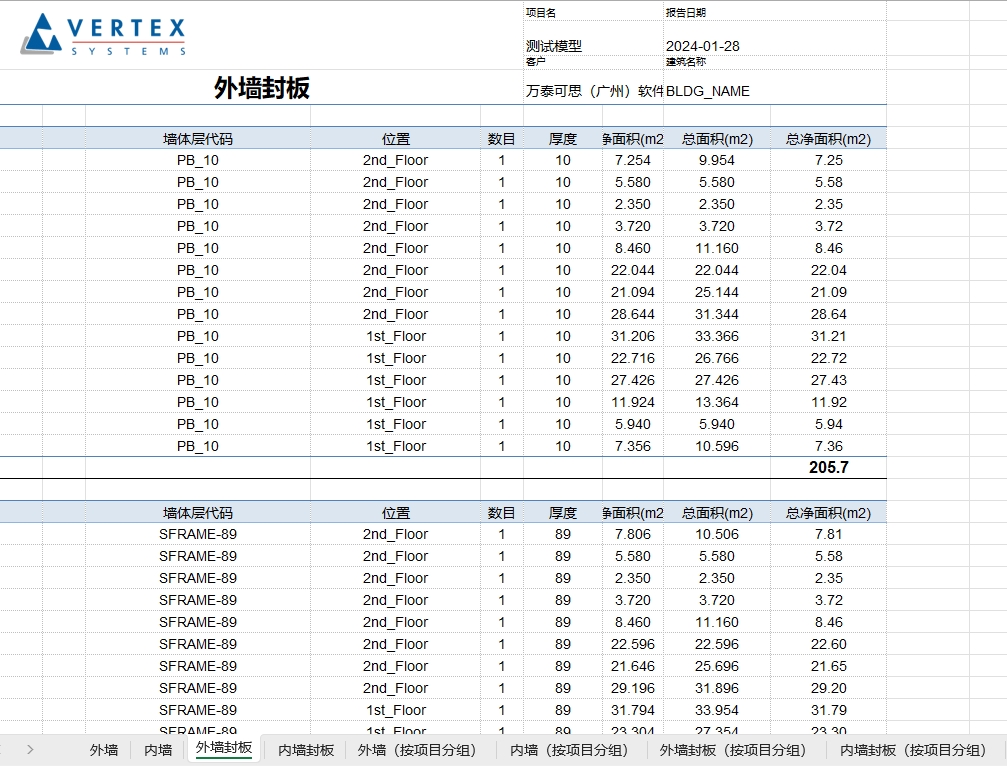Select the cell with value 21.65
Image resolution: width=1007 pixels, height=766 pixels.
[828, 666]
